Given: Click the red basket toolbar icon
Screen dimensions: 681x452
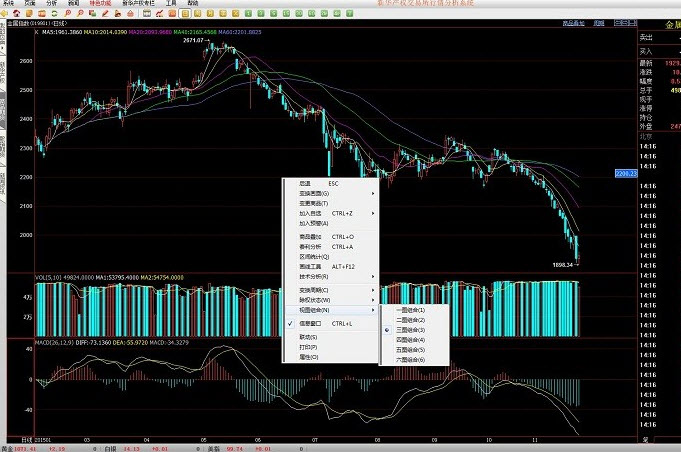Looking at the screenshot, I should [130, 13].
